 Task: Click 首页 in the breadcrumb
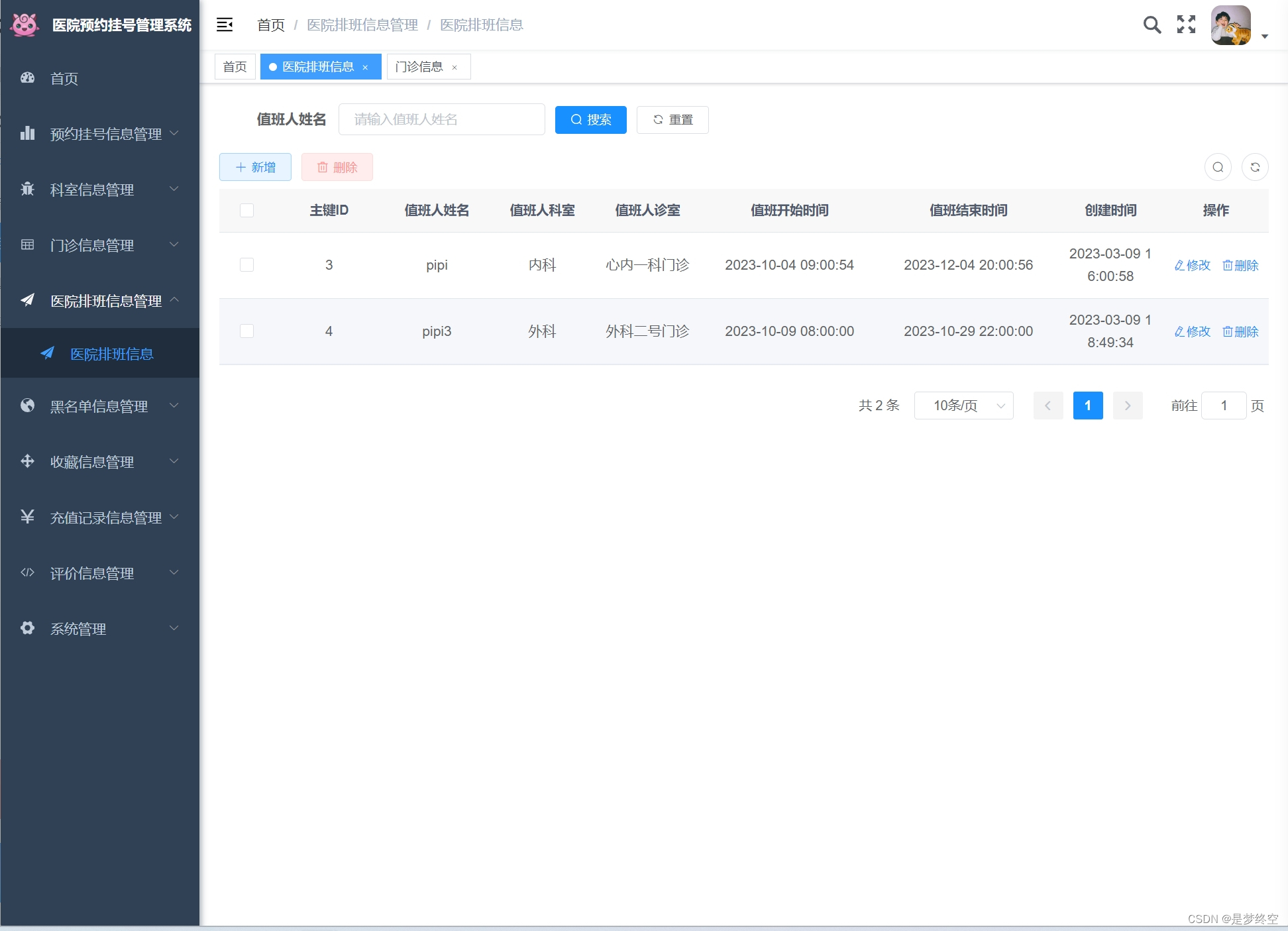pyautogui.click(x=271, y=25)
